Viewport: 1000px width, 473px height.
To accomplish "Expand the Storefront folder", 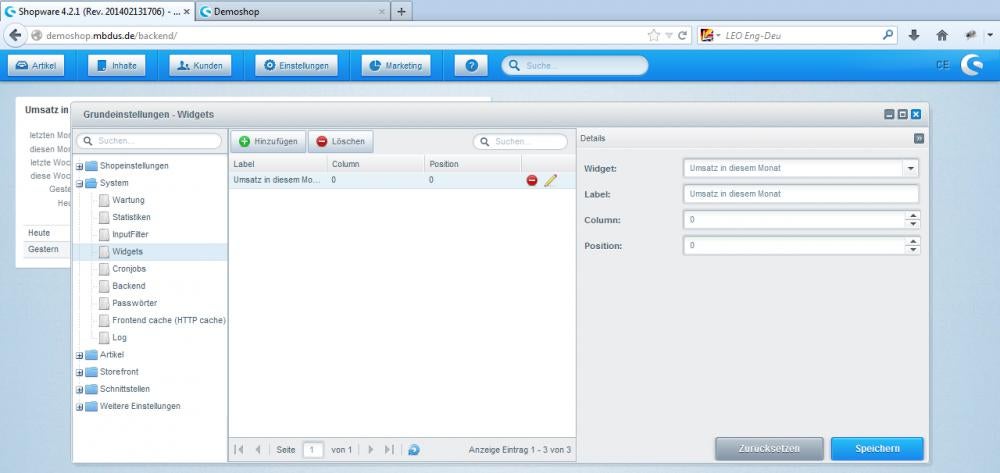I will tap(80, 372).
